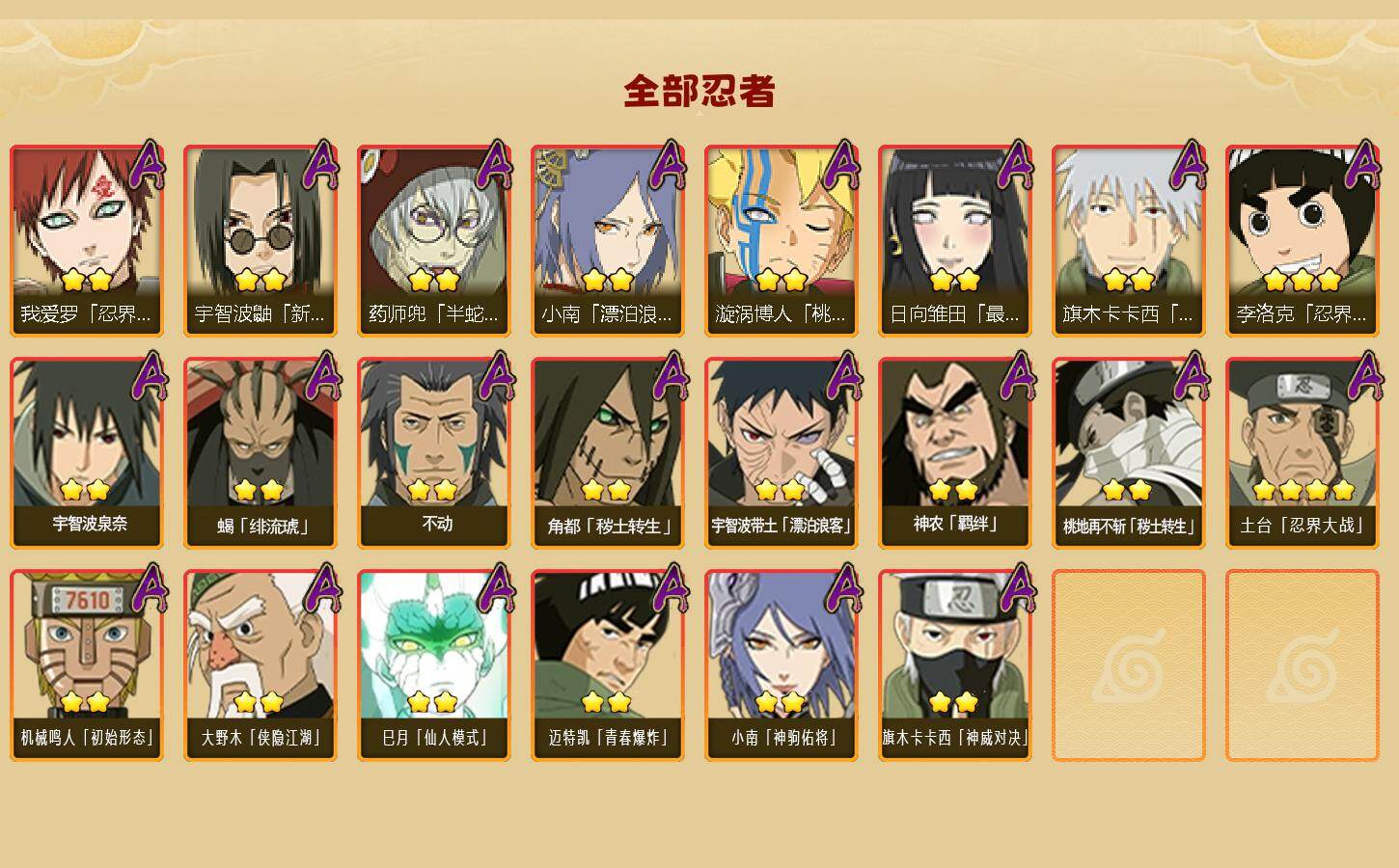Open the 小南「神驹佑将」card

pyautogui.click(x=782, y=665)
